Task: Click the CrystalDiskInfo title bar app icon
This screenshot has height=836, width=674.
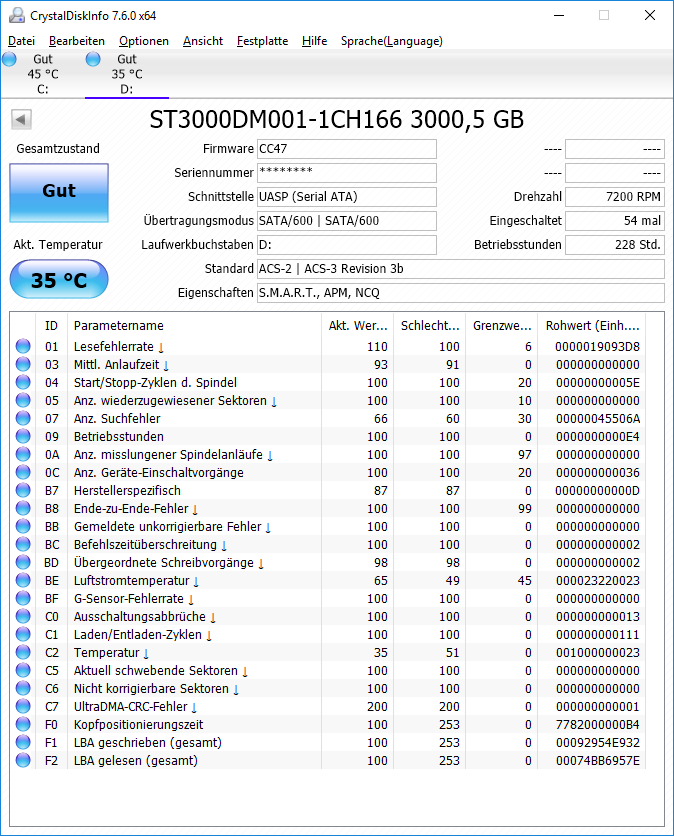Action: (17, 15)
